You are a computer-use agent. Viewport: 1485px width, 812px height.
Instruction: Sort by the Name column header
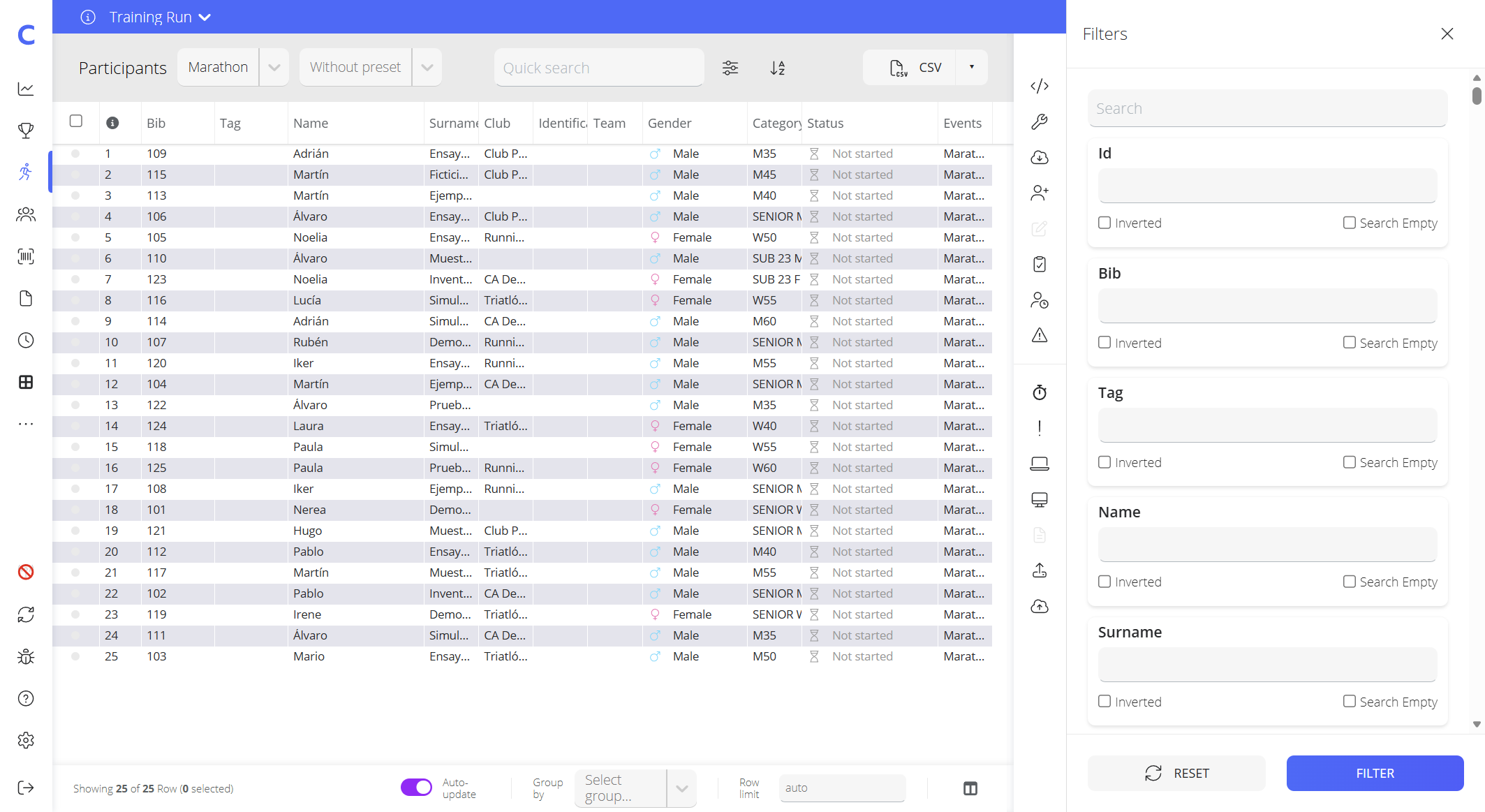(x=311, y=123)
